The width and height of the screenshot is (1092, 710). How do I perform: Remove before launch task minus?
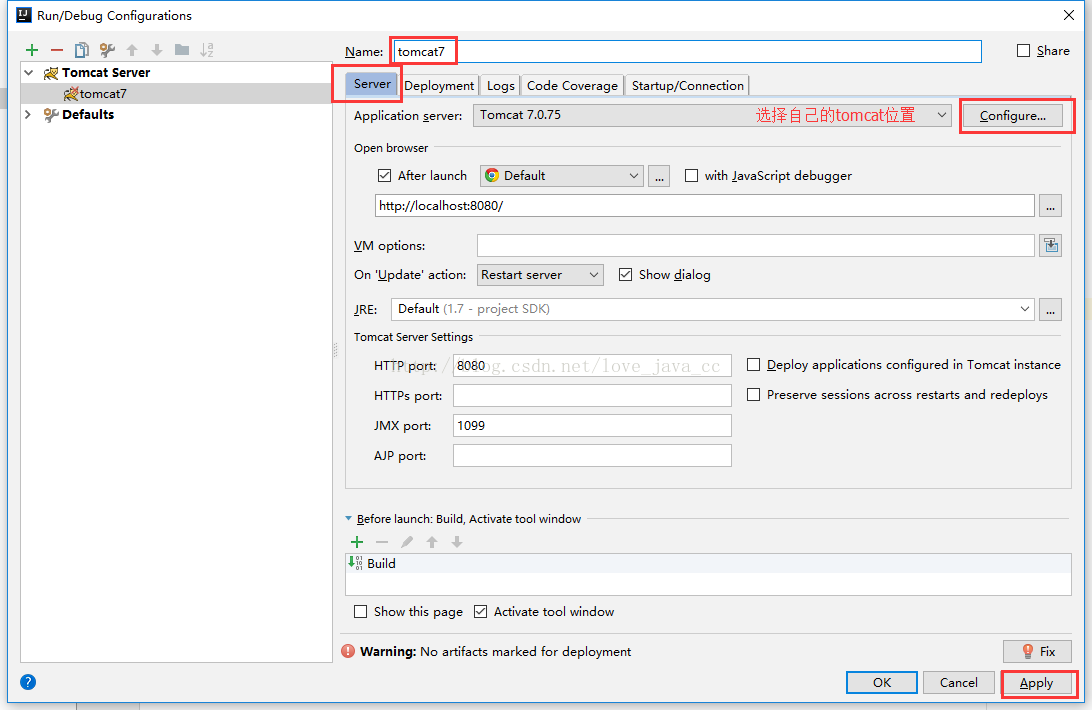(x=382, y=541)
